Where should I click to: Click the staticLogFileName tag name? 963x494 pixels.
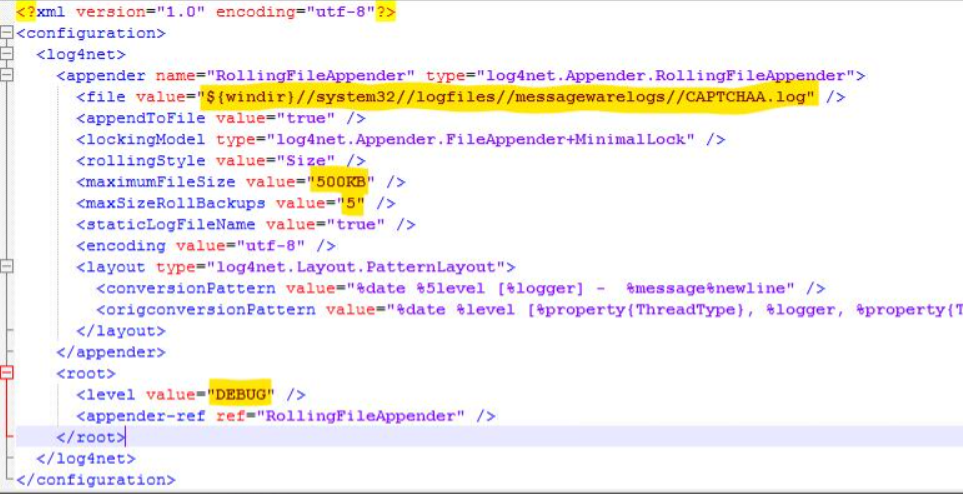(171, 225)
